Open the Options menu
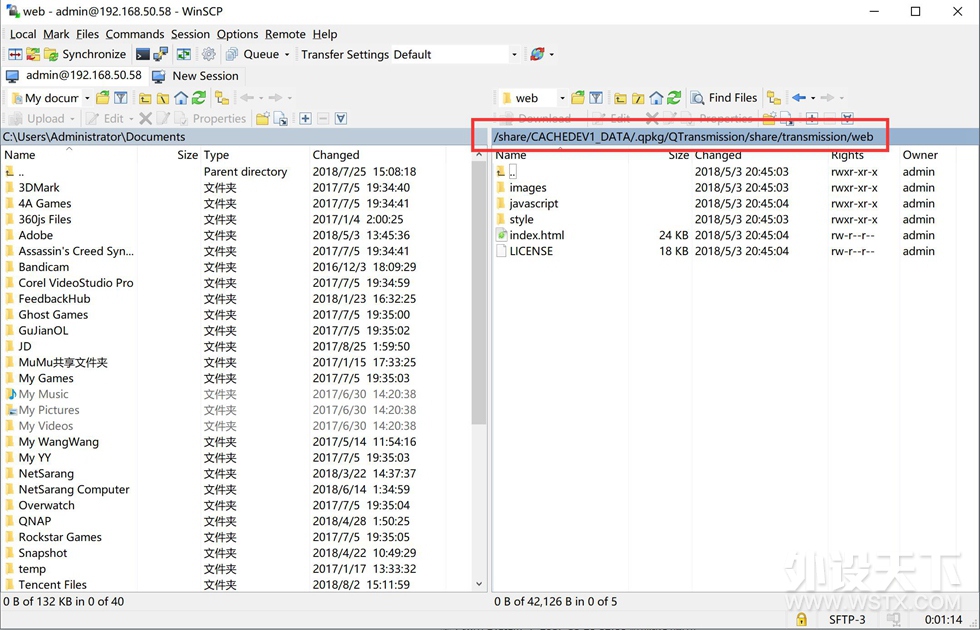The image size is (980, 630). pos(238,34)
